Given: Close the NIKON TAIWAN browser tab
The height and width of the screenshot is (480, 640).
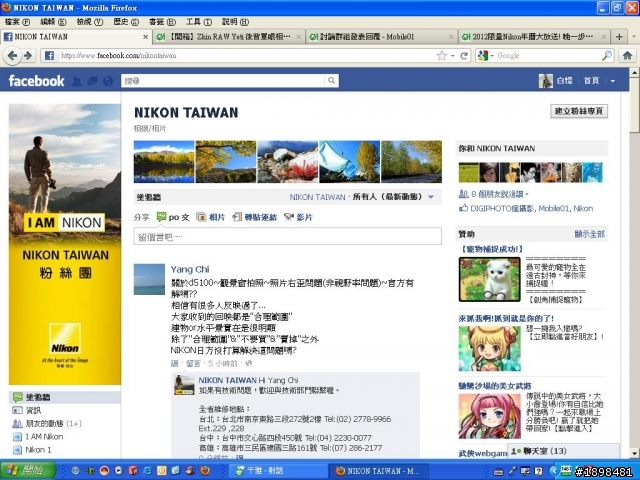Looking at the screenshot, I should pyautogui.click(x=145, y=37).
